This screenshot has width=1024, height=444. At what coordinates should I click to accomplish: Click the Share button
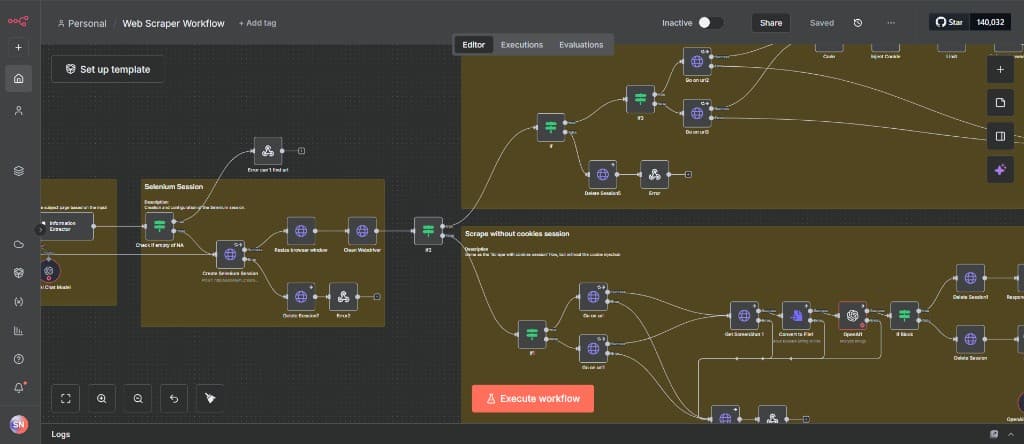pyautogui.click(x=771, y=23)
